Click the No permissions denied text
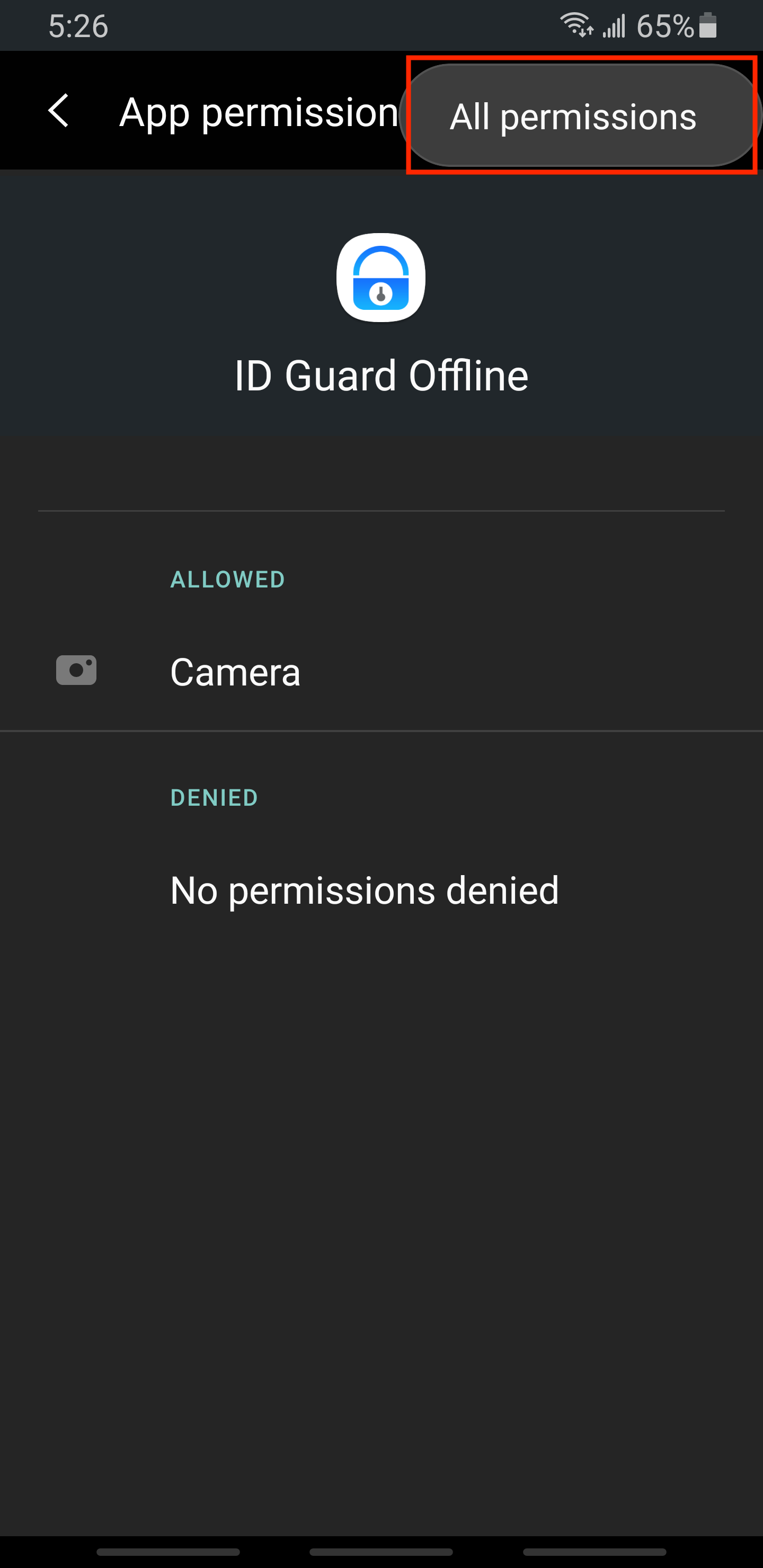 [364, 890]
